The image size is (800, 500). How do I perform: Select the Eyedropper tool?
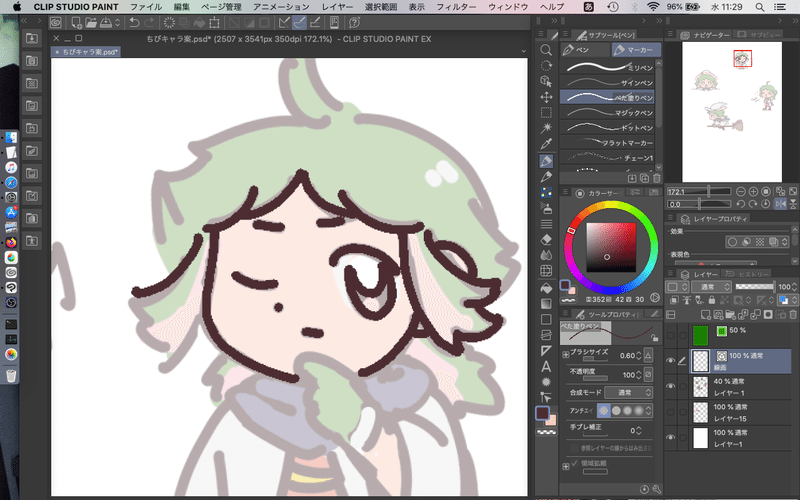(546, 143)
